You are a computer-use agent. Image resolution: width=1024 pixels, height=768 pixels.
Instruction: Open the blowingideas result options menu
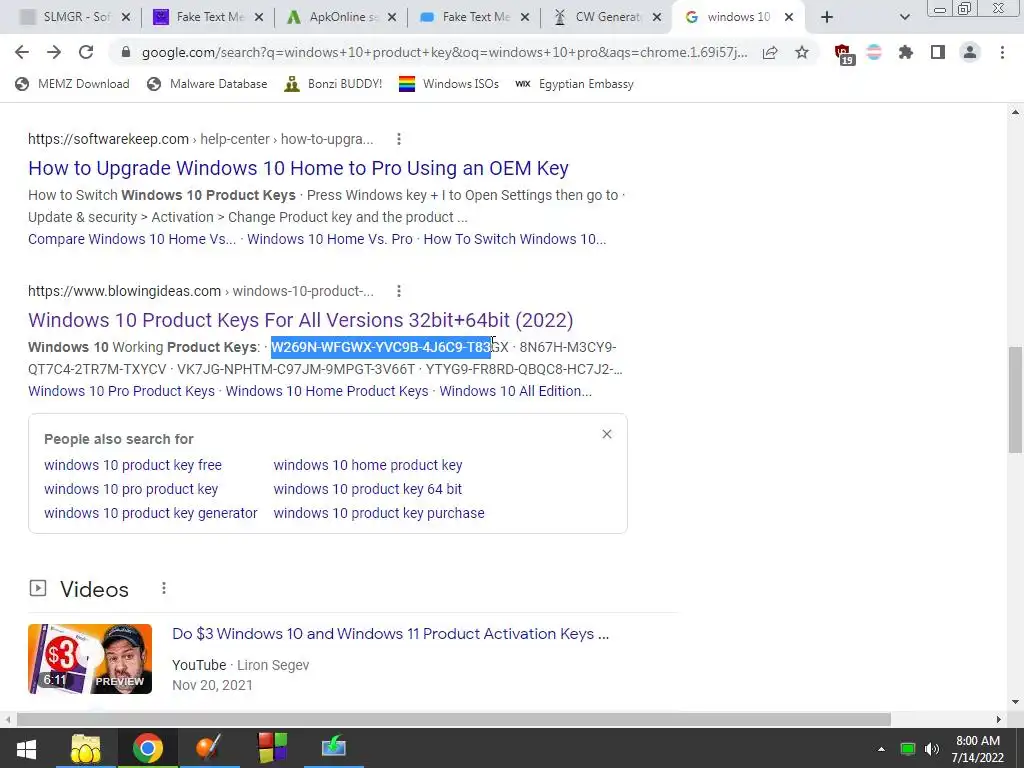coord(398,291)
